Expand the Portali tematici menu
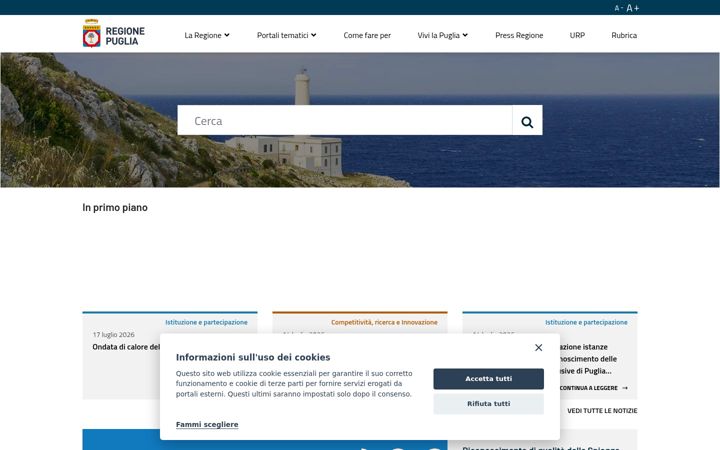Viewport: 720px width, 450px height. point(287,35)
